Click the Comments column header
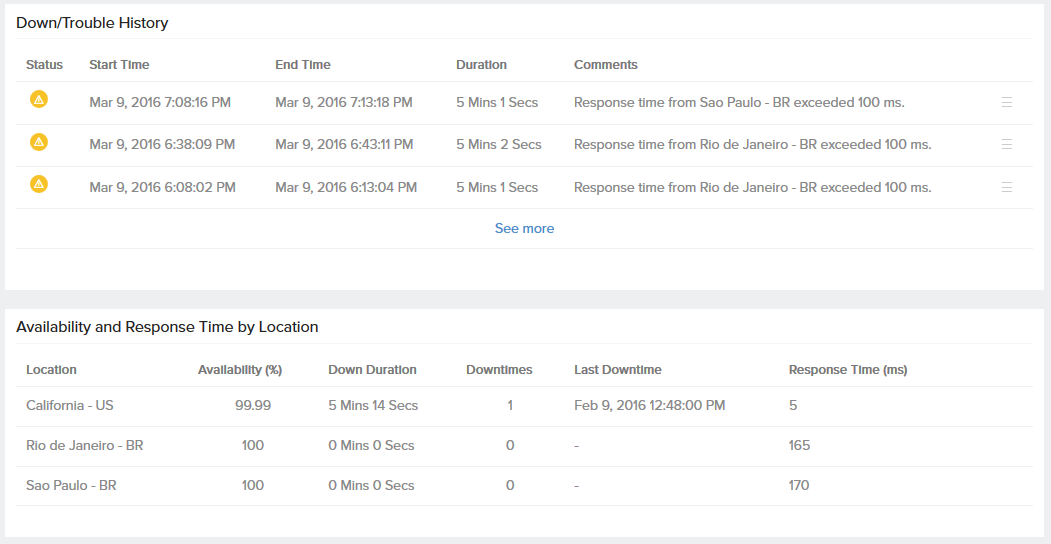This screenshot has height=544, width=1051. point(605,65)
